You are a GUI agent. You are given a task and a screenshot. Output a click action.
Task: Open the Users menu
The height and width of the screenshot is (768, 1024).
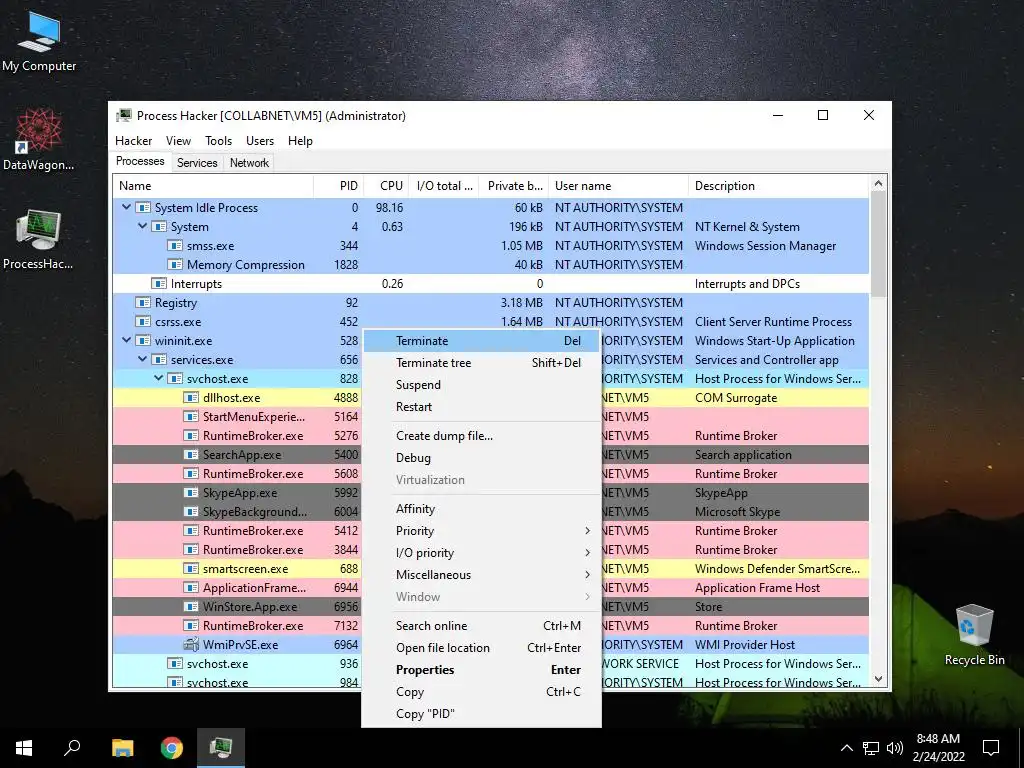260,141
